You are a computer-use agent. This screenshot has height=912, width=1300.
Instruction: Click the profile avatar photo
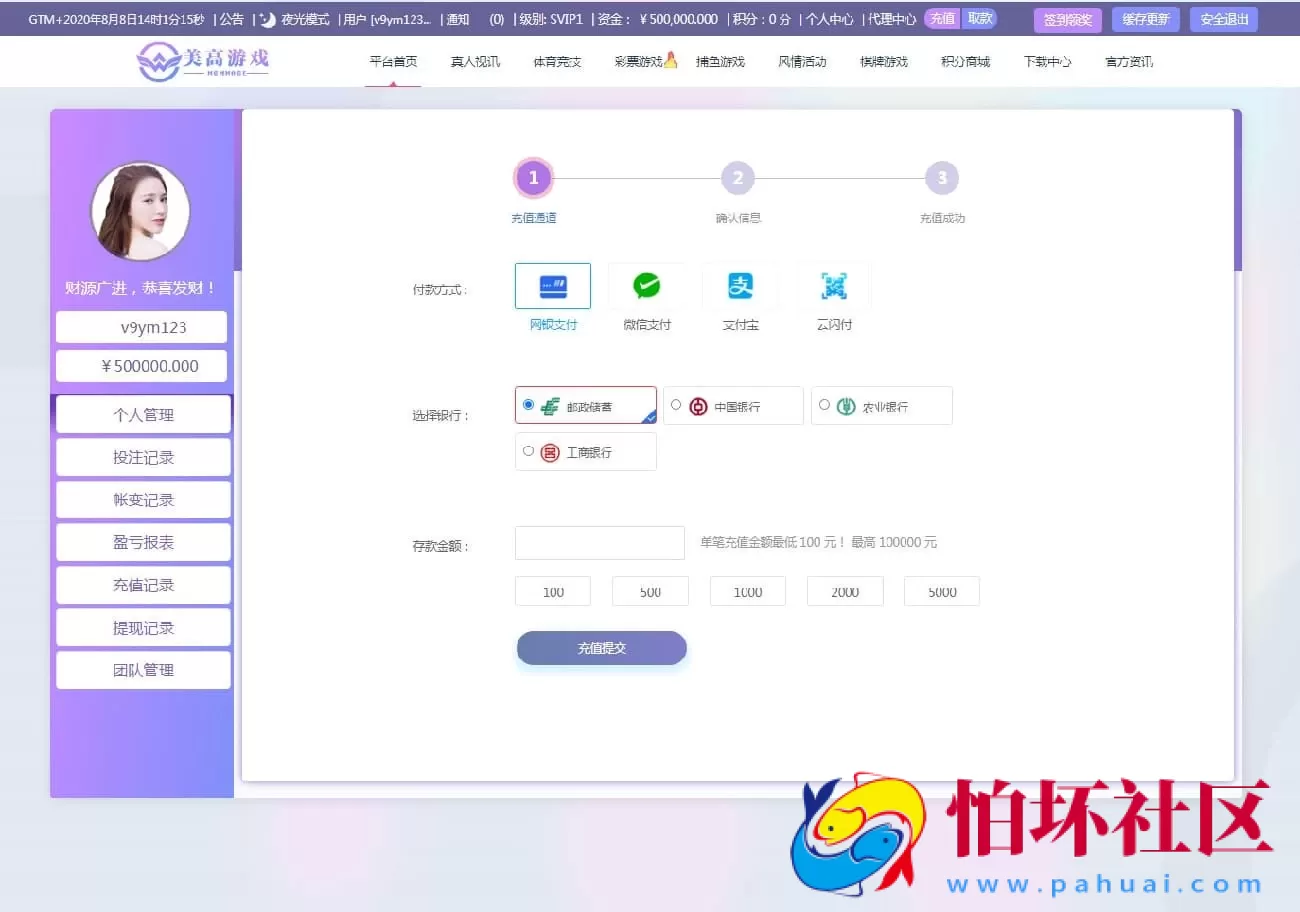tap(141, 211)
